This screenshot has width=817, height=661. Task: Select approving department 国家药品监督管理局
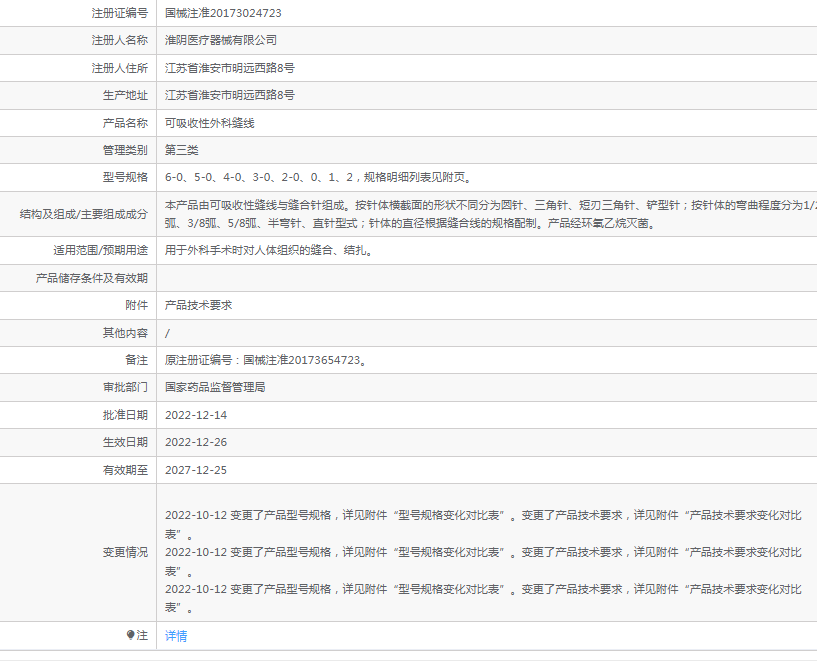pyautogui.click(x=215, y=387)
